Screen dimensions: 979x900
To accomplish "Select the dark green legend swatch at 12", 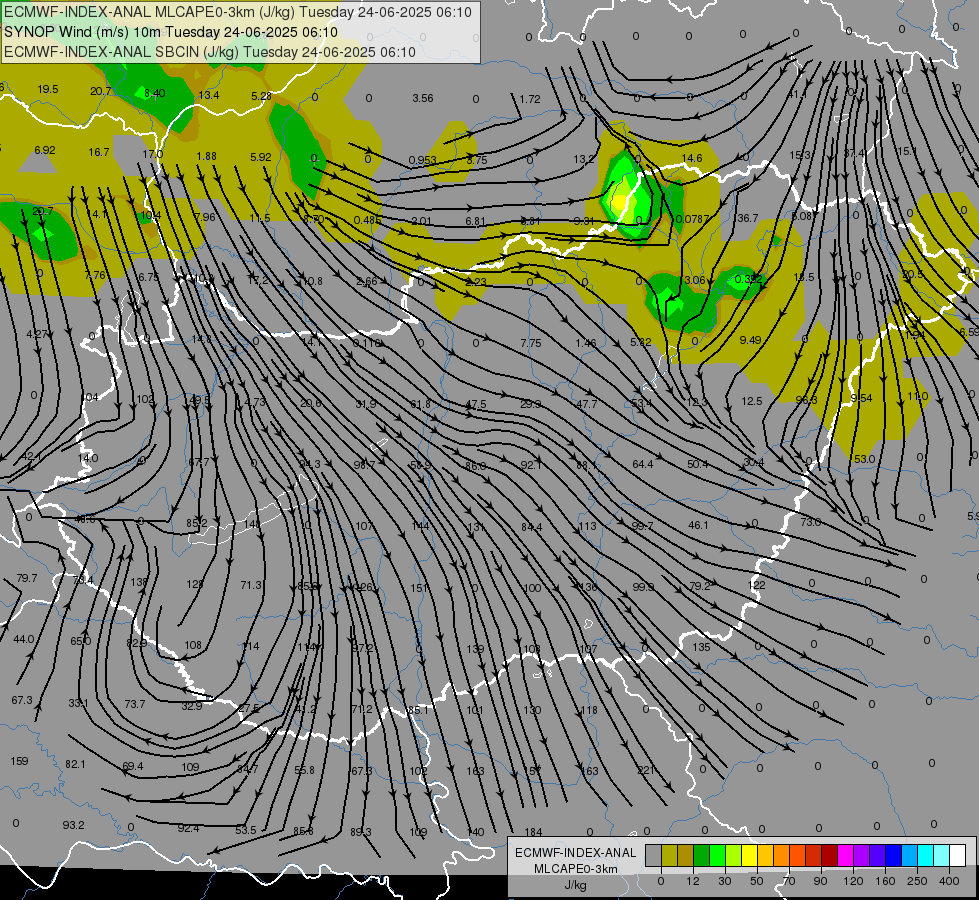I will click(x=702, y=855).
